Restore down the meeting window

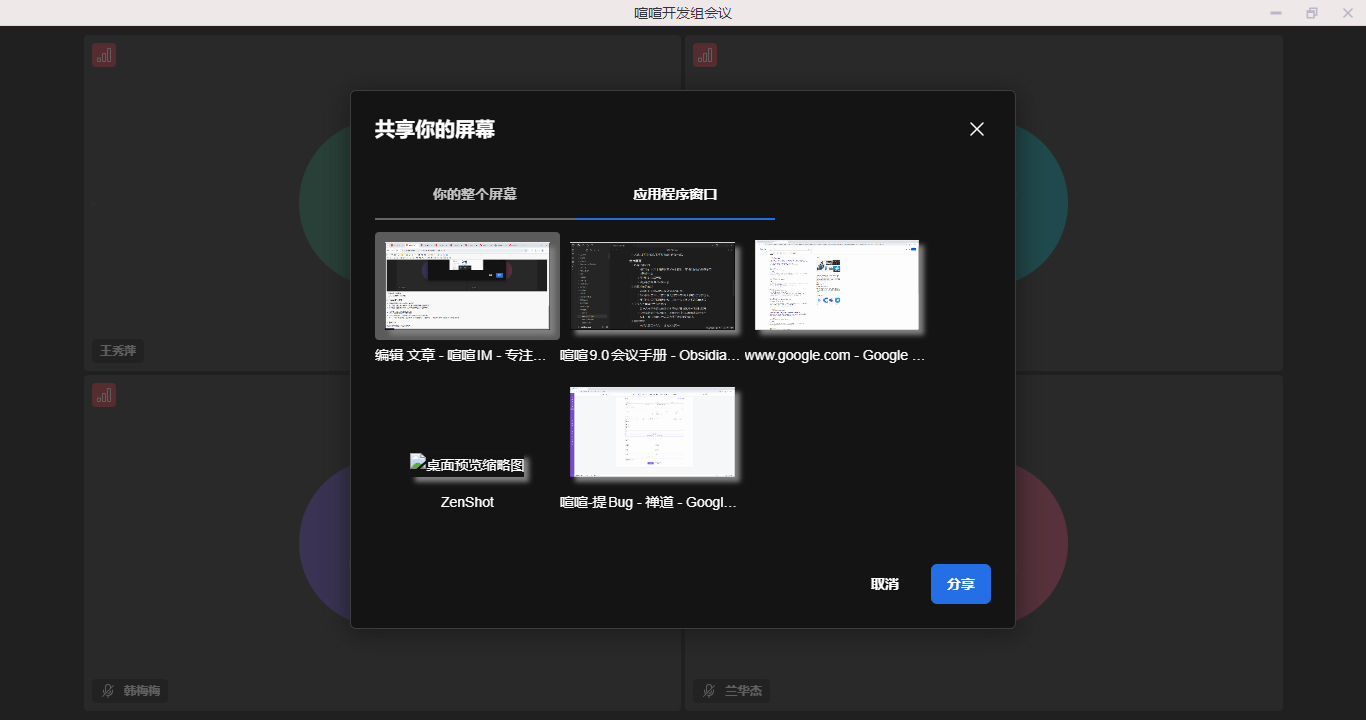coord(1312,13)
